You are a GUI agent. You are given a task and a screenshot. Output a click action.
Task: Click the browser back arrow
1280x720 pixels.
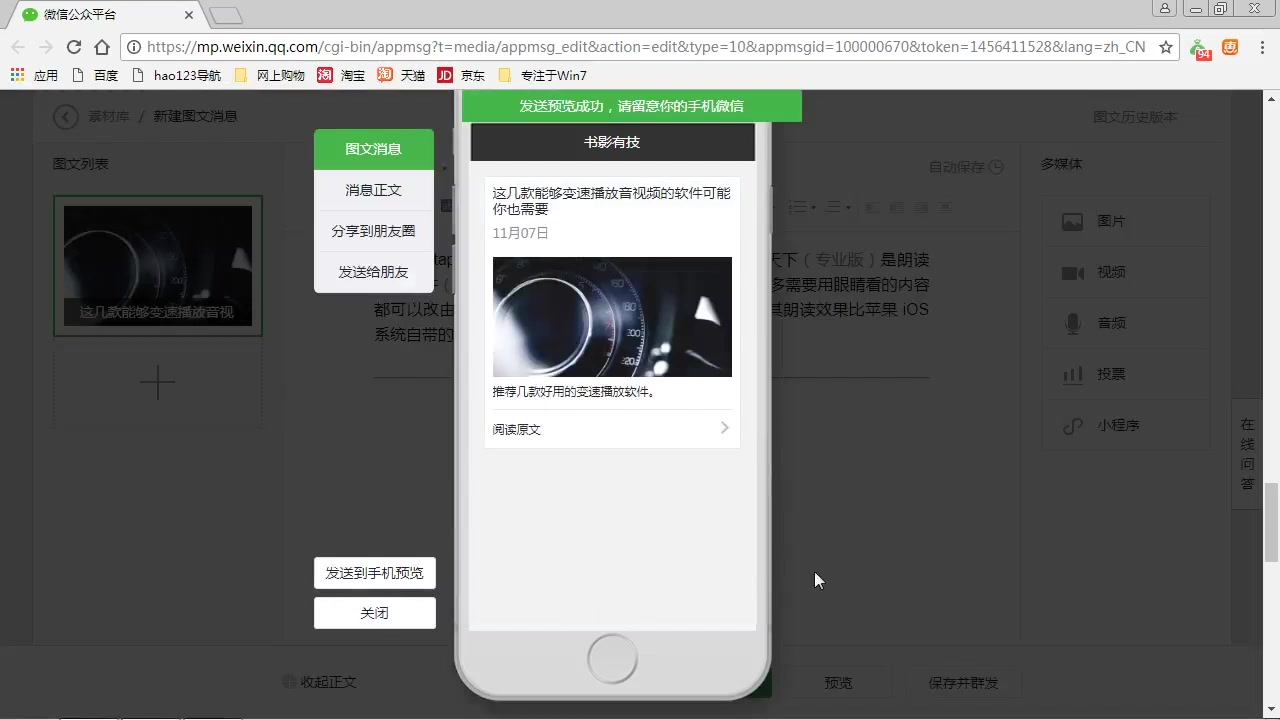[17, 47]
